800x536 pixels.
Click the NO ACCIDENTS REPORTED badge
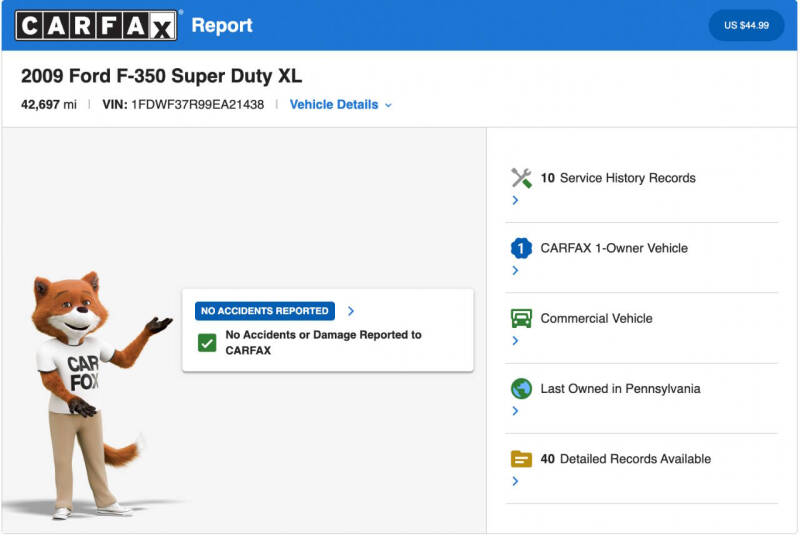[265, 311]
